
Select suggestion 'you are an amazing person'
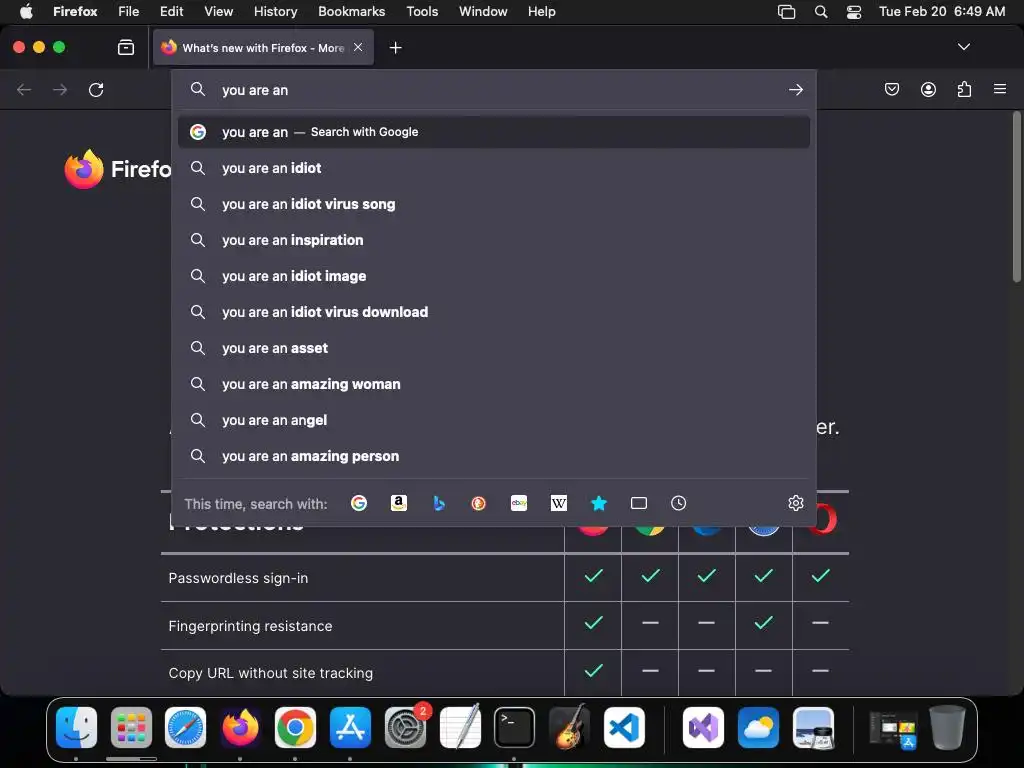coord(494,456)
